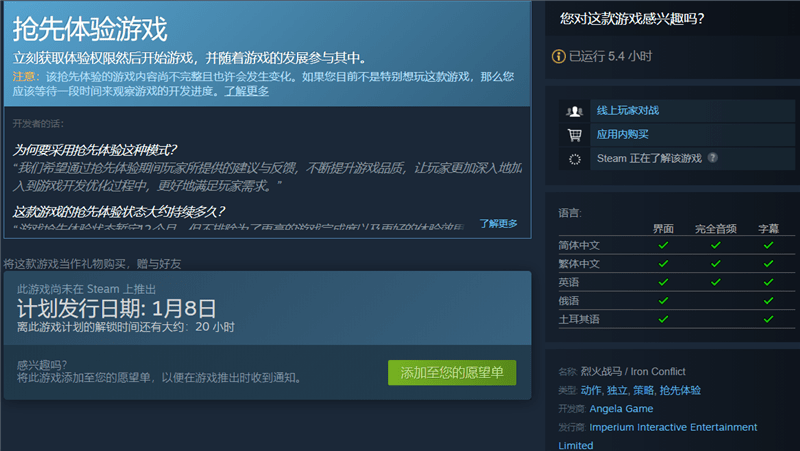Expand developer notes with 了解更多
800x451 pixels.
[498, 223]
